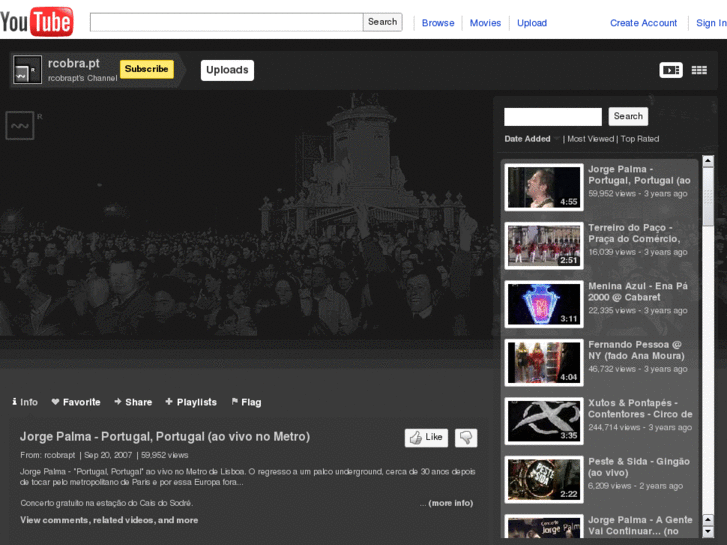
Task: Click the YouTube logo
Action: point(37,21)
